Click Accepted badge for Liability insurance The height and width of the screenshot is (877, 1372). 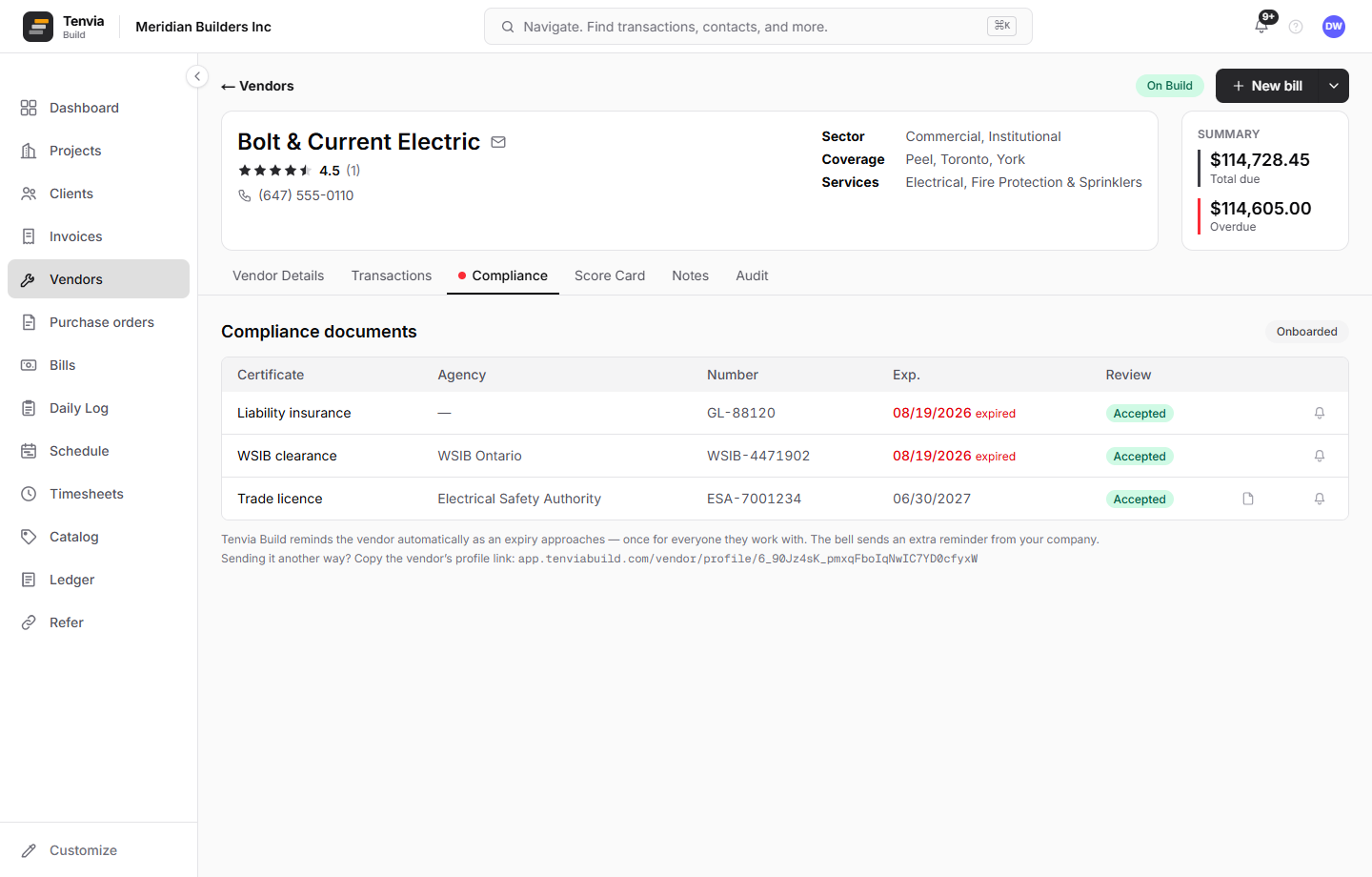point(1140,414)
